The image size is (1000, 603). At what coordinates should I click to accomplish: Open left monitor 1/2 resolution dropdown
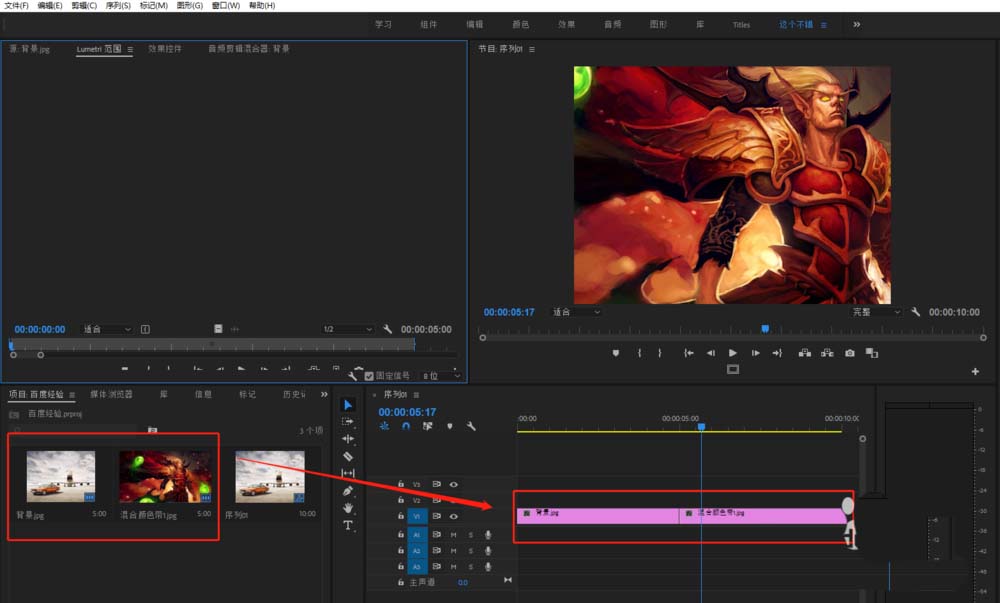348,329
